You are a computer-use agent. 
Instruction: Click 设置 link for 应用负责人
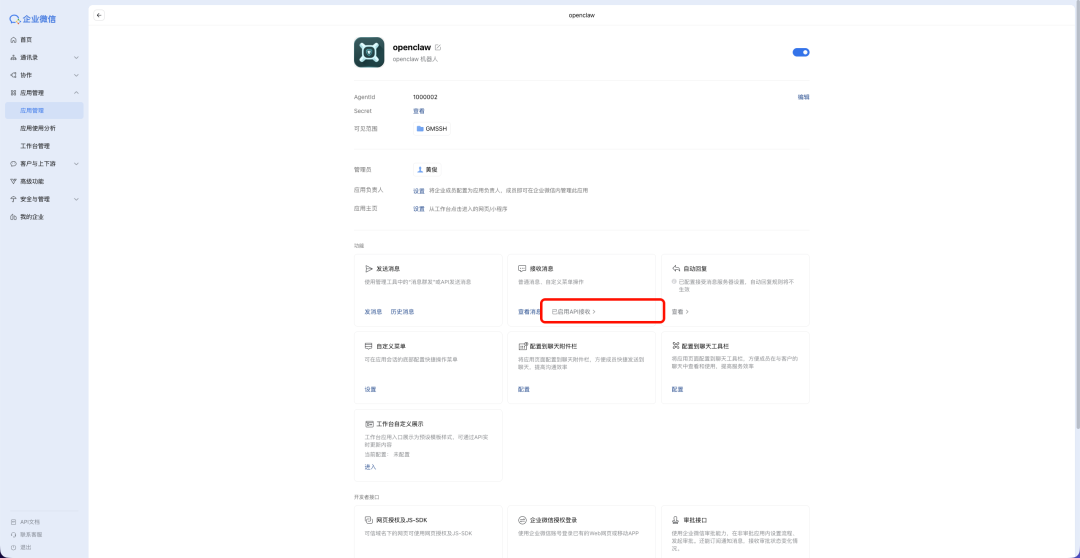[419, 190]
